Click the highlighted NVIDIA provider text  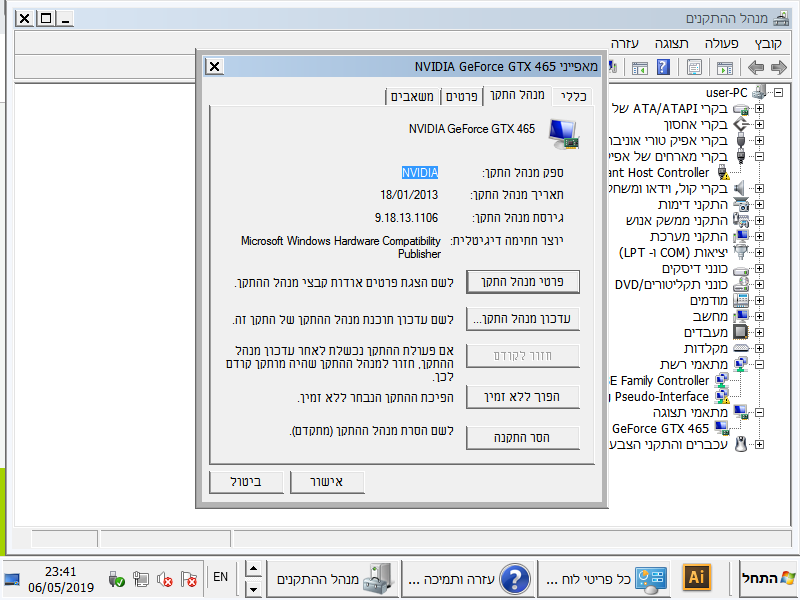(x=419, y=172)
